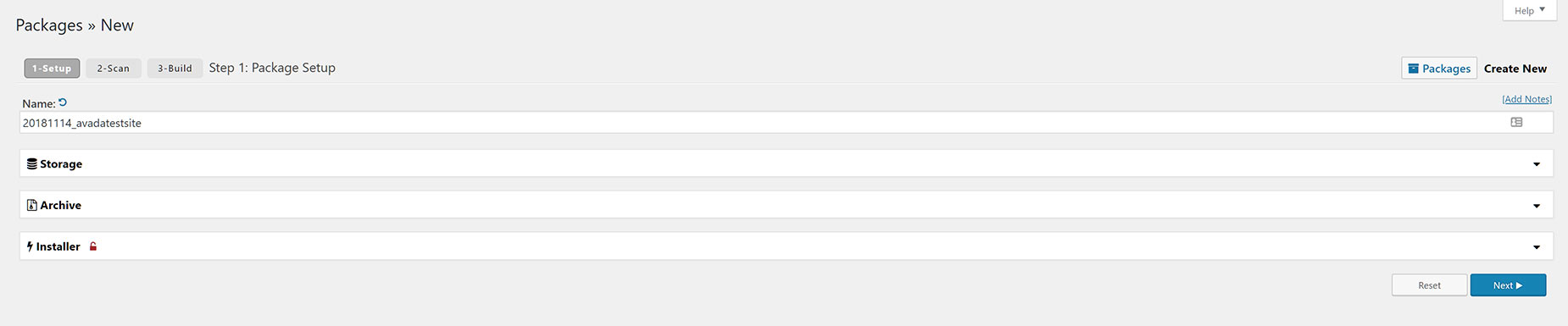Click the blue Next button
Viewport: 1568px width, 326px height.
coord(1508,285)
